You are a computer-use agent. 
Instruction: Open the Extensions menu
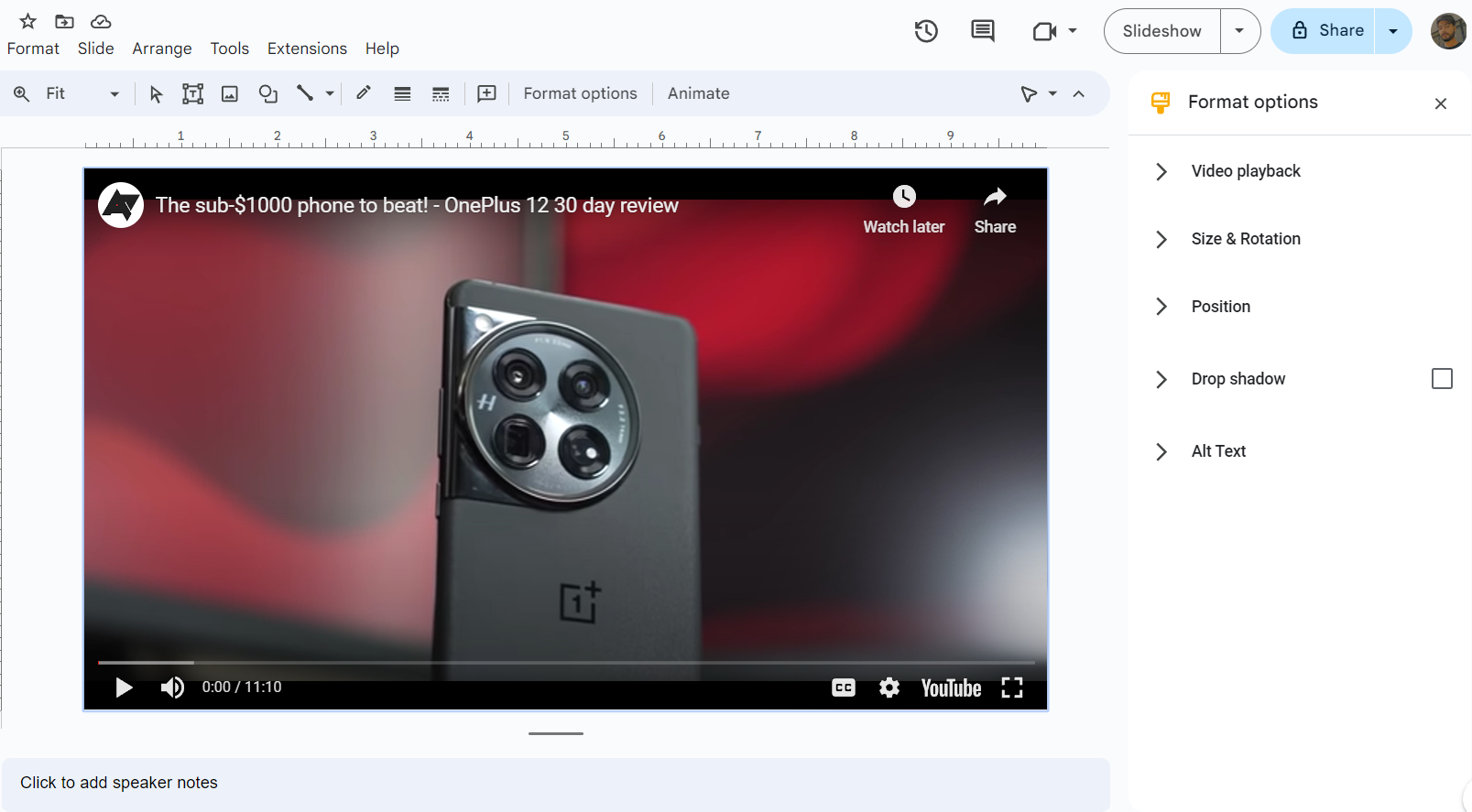tap(307, 49)
